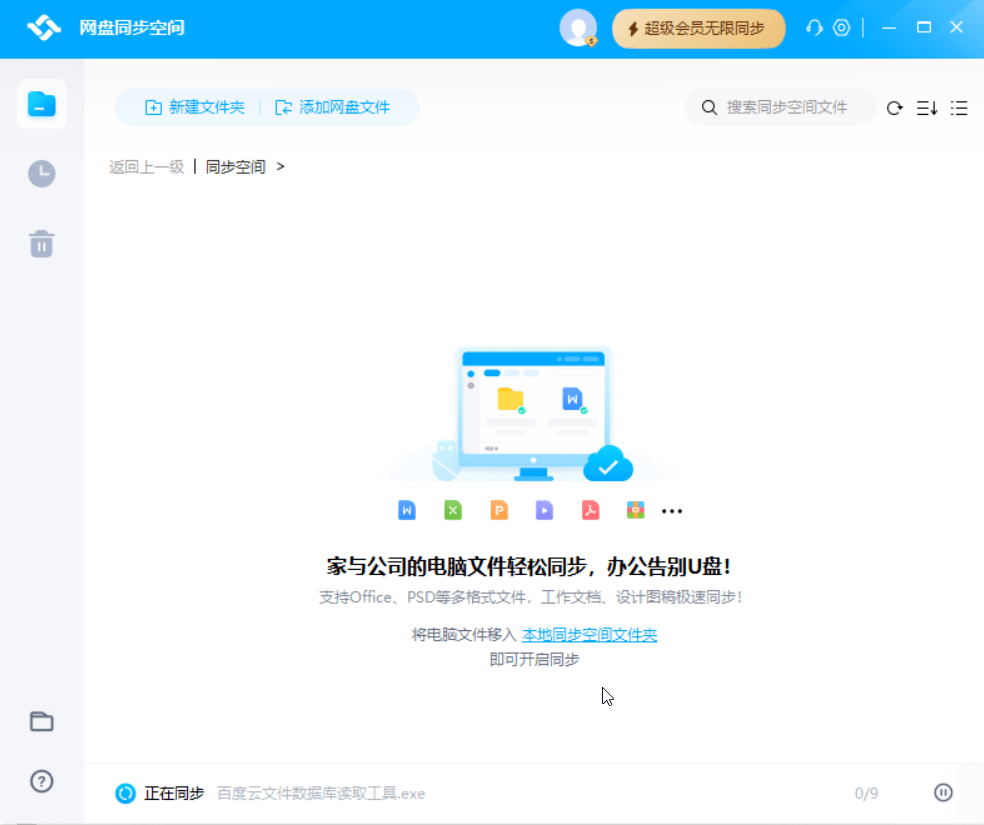Click 返回上一级 to go back
This screenshot has height=825, width=984.
pyautogui.click(x=146, y=167)
